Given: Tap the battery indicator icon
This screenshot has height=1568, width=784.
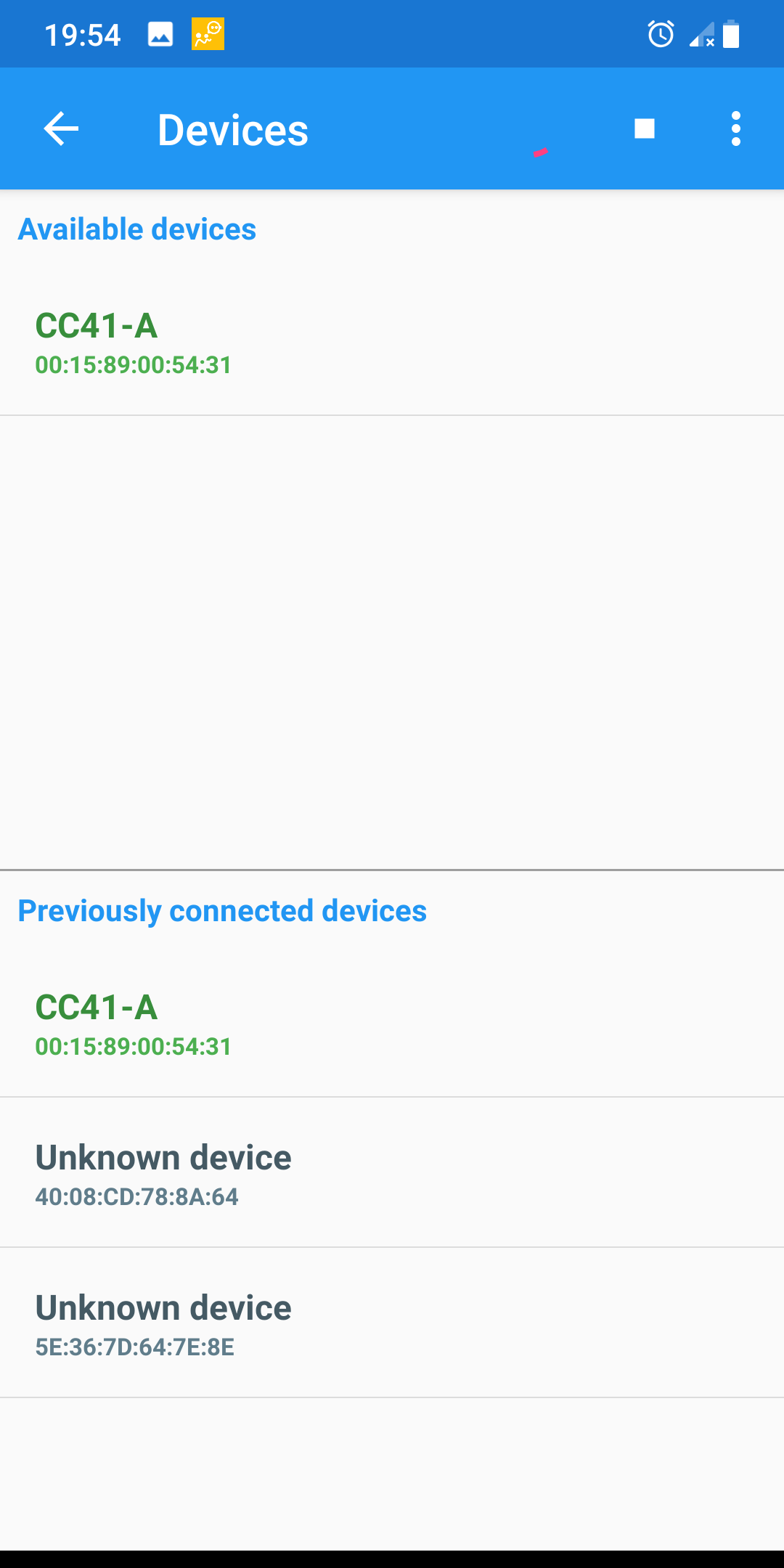Looking at the screenshot, I should coord(731,33).
